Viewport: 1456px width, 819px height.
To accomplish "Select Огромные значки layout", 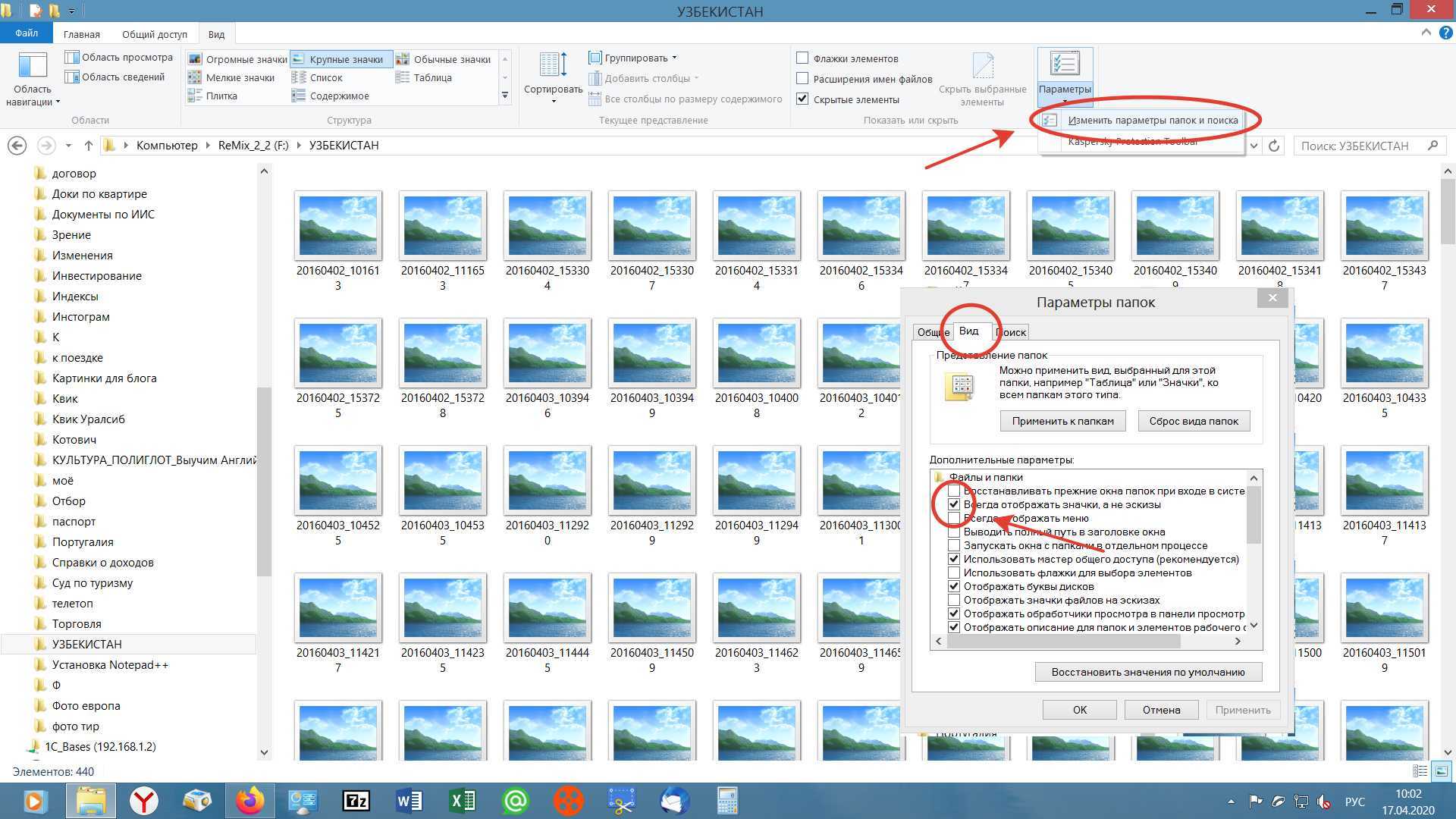I will (x=237, y=59).
